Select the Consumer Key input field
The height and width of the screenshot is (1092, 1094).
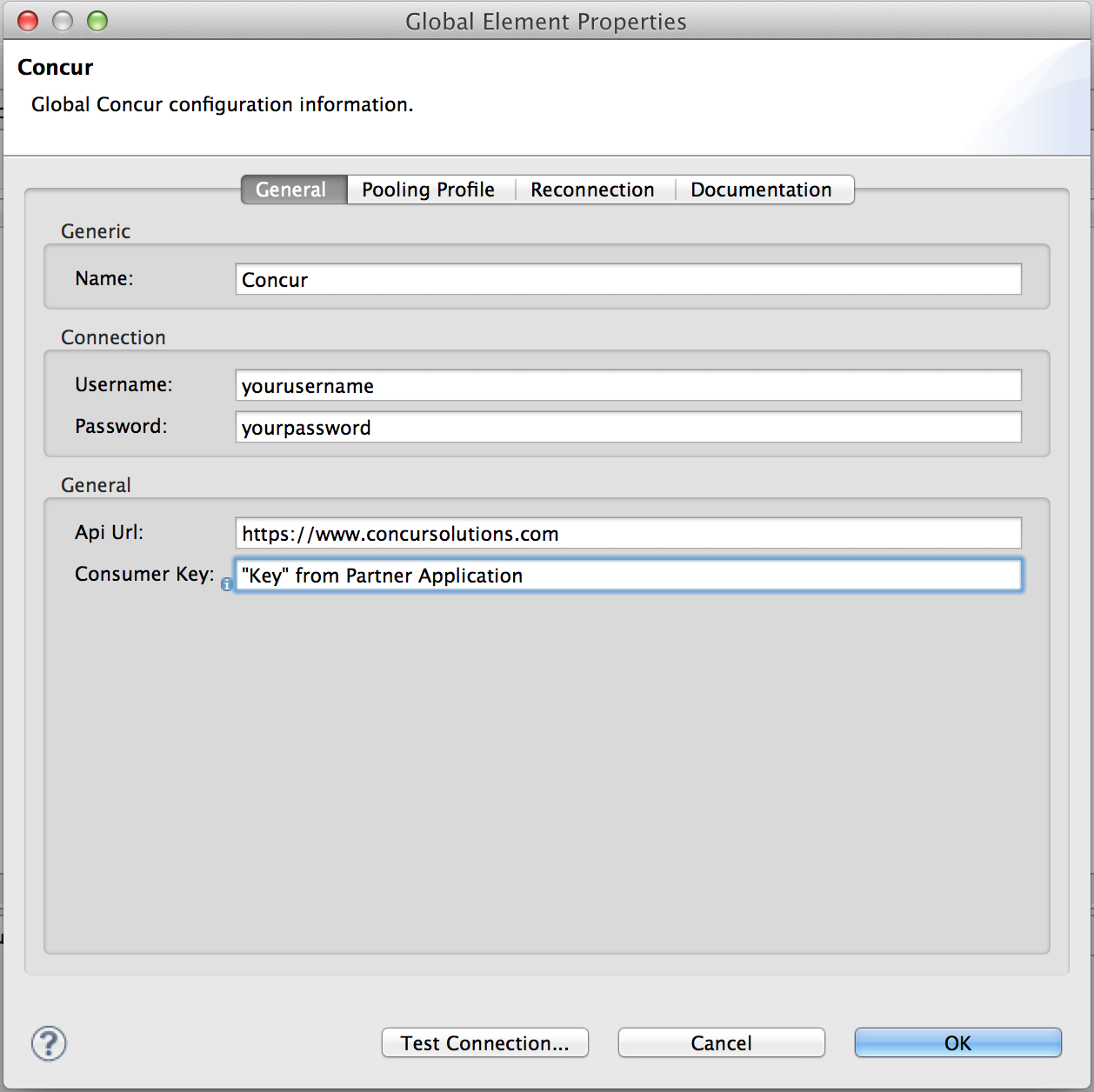click(628, 575)
